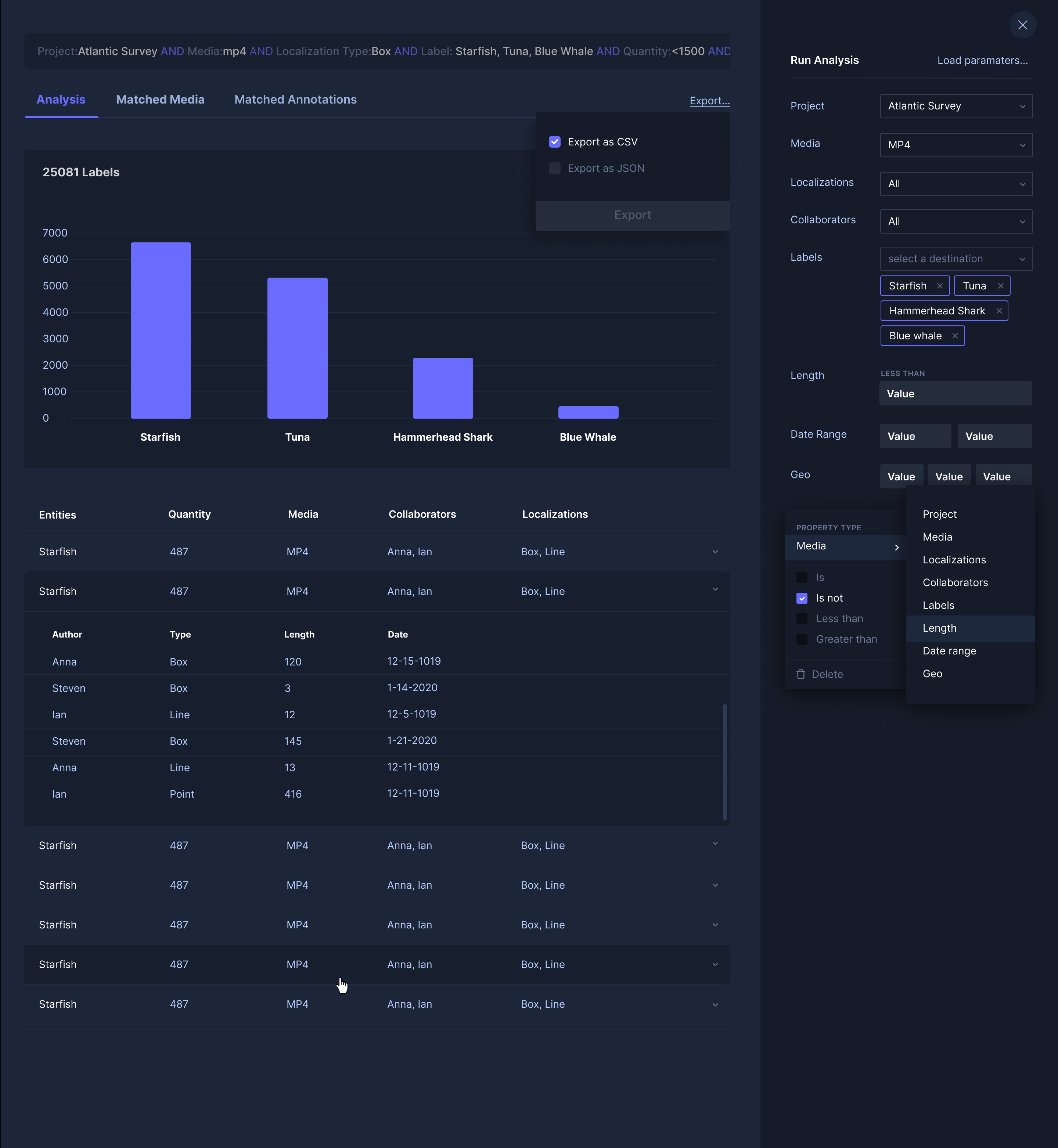Remove the Hammerhead Shark label tag
The width and height of the screenshot is (1058, 1148).
tap(998, 311)
